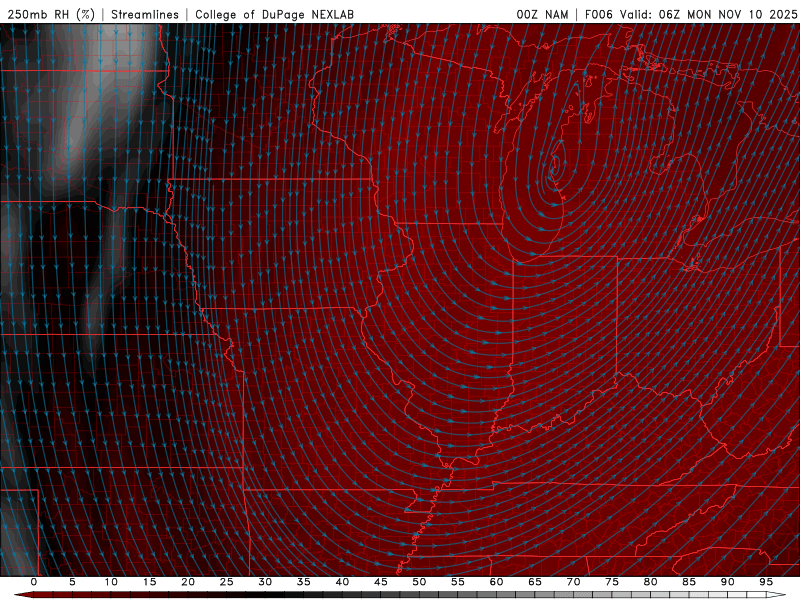Click the streamline vortex center over Lake Michigan

tap(555, 164)
